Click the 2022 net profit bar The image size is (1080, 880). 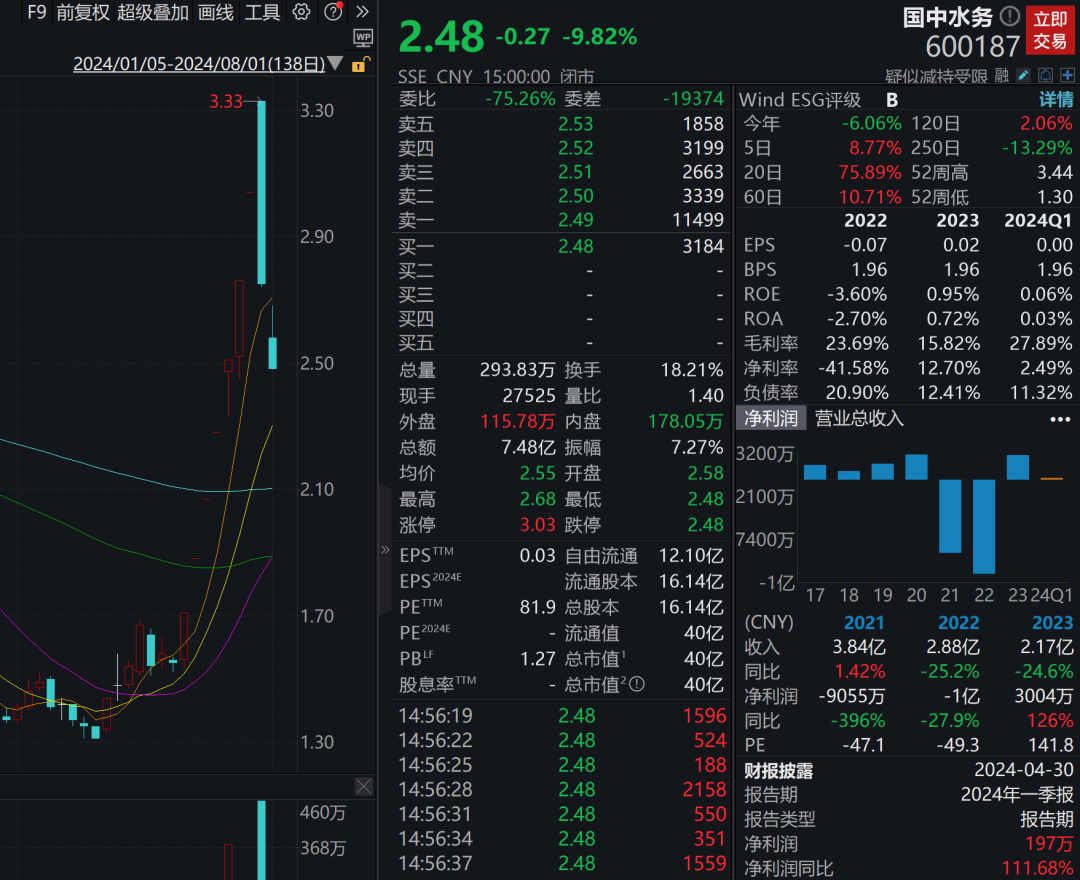click(x=984, y=525)
